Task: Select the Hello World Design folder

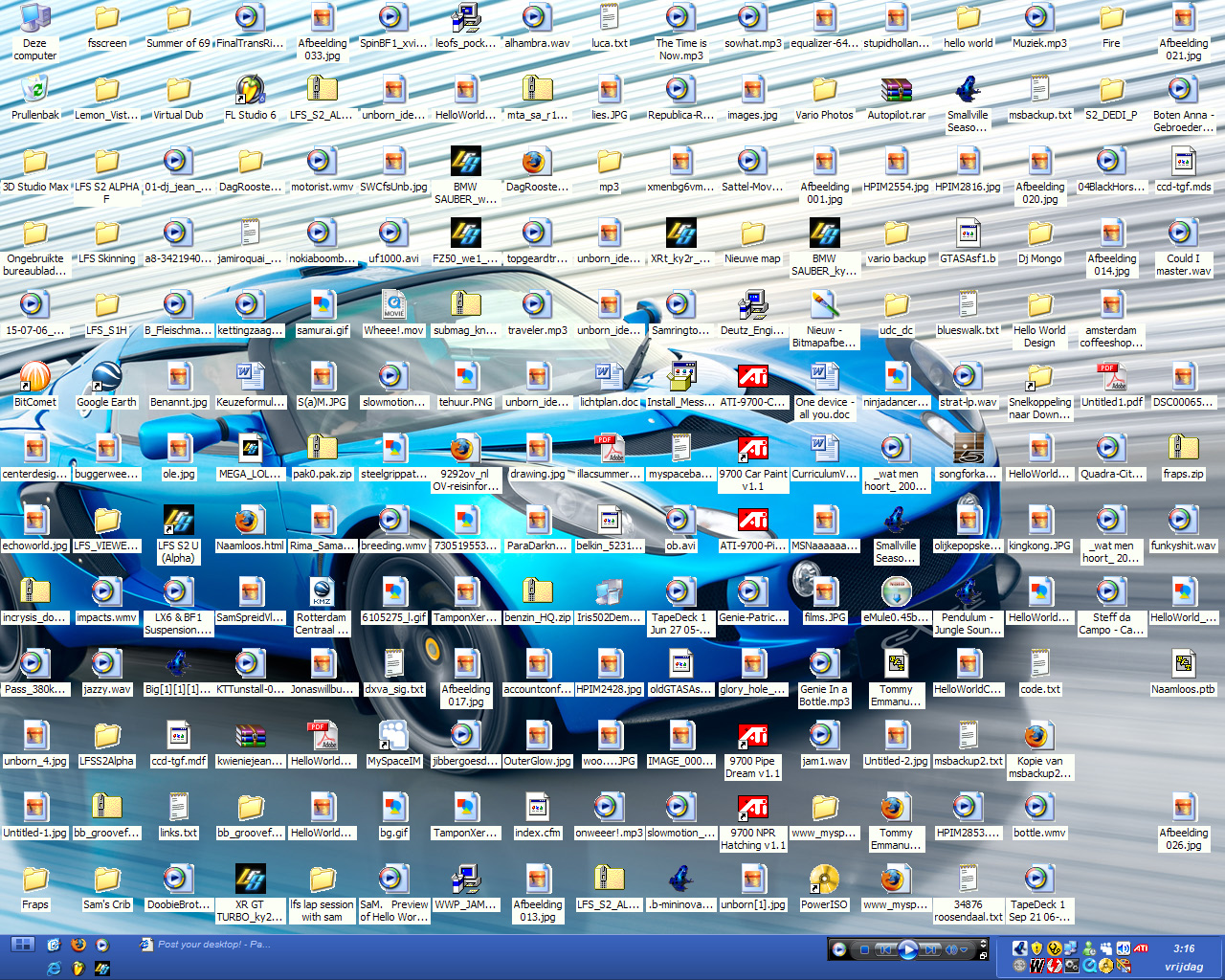Action: point(1039,320)
